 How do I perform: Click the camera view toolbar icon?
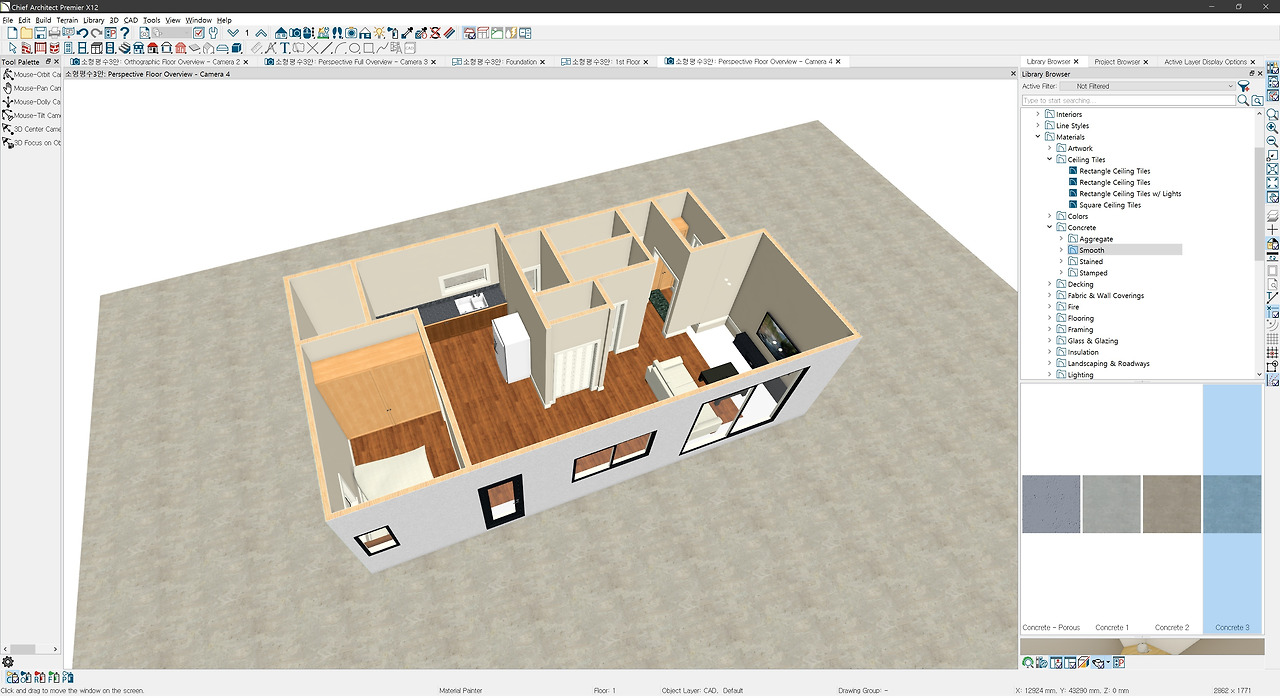[295, 33]
